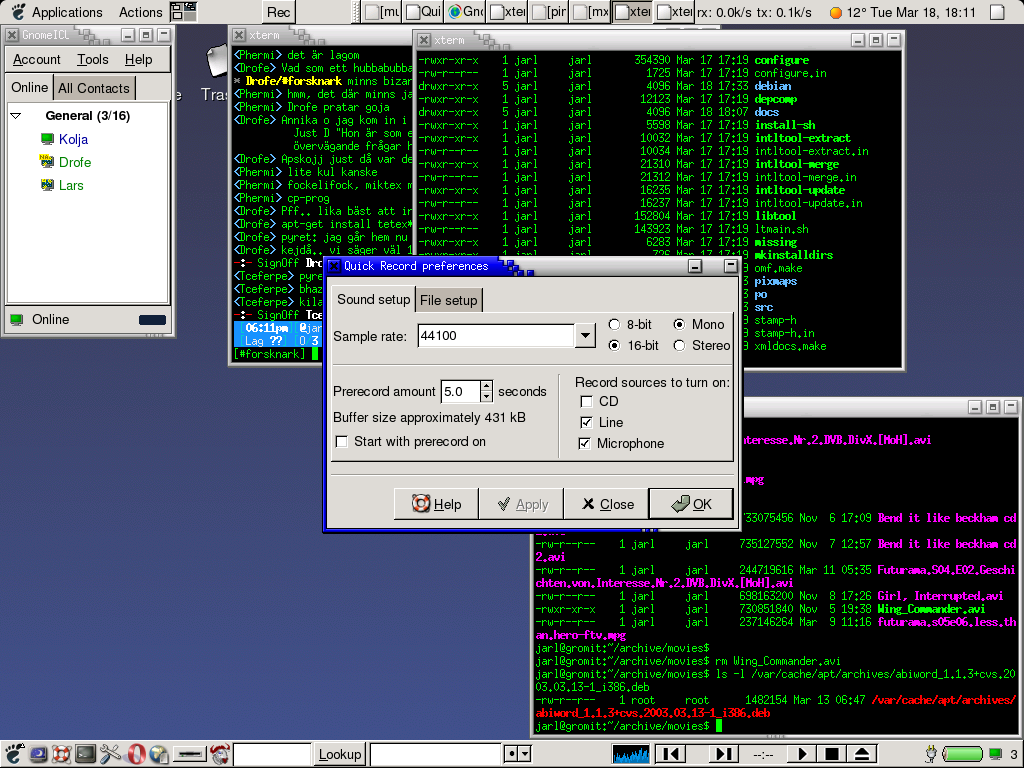Screen dimensions: 1024x768
Task: Select the Stereo radio button
Action: 680,345
